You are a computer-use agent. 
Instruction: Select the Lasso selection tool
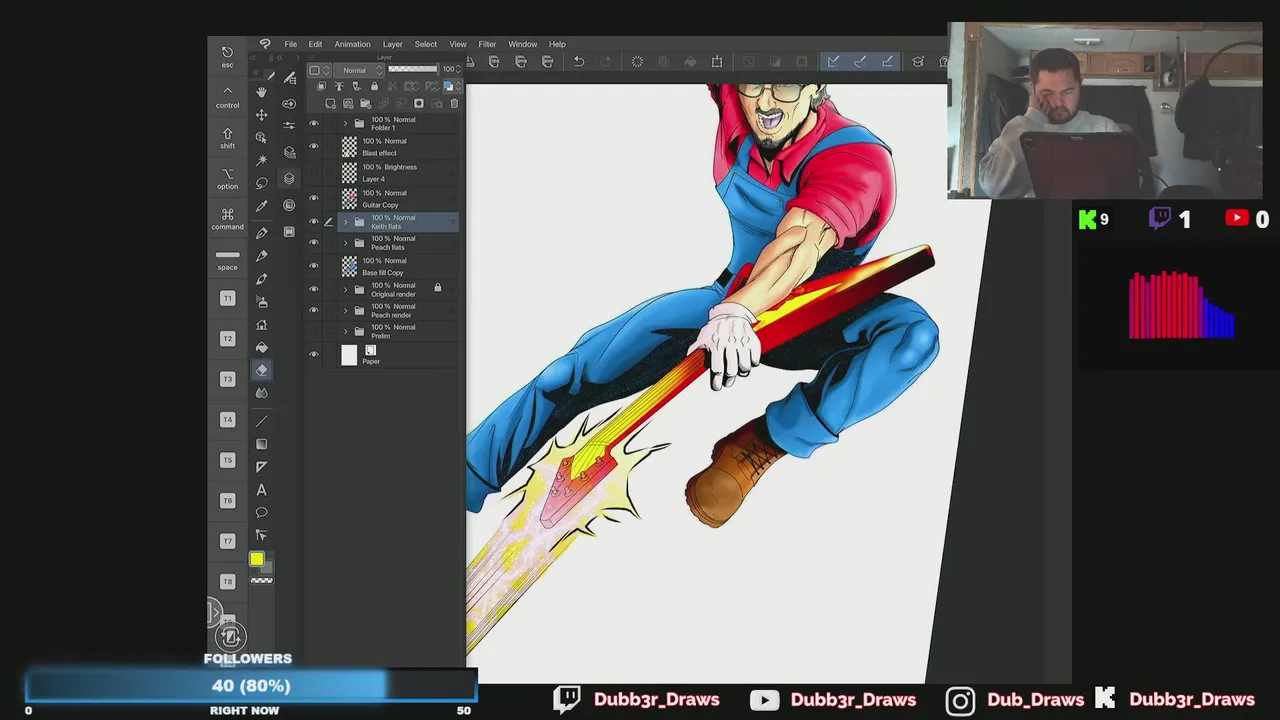(x=261, y=183)
